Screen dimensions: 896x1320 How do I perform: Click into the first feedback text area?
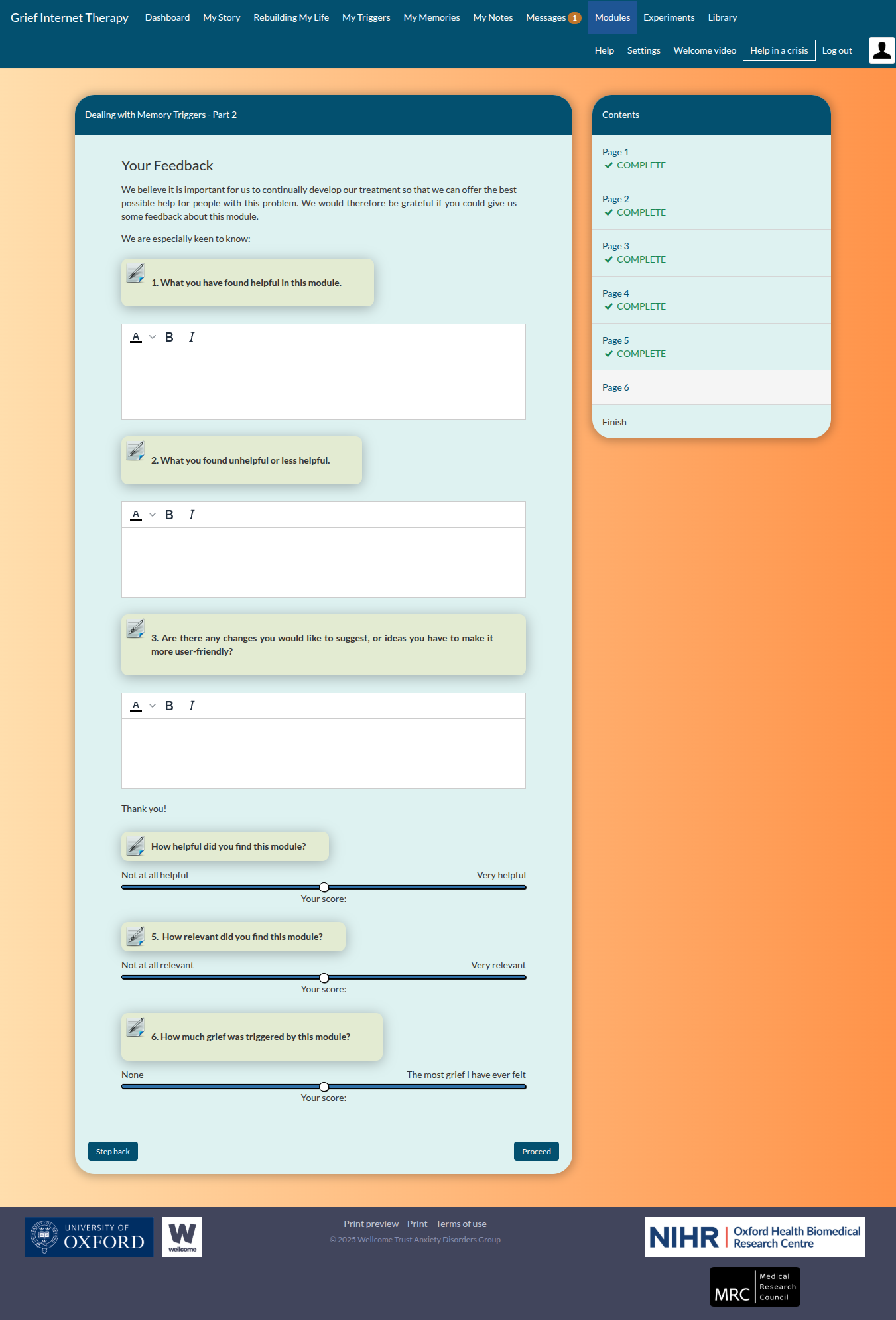tap(324, 385)
